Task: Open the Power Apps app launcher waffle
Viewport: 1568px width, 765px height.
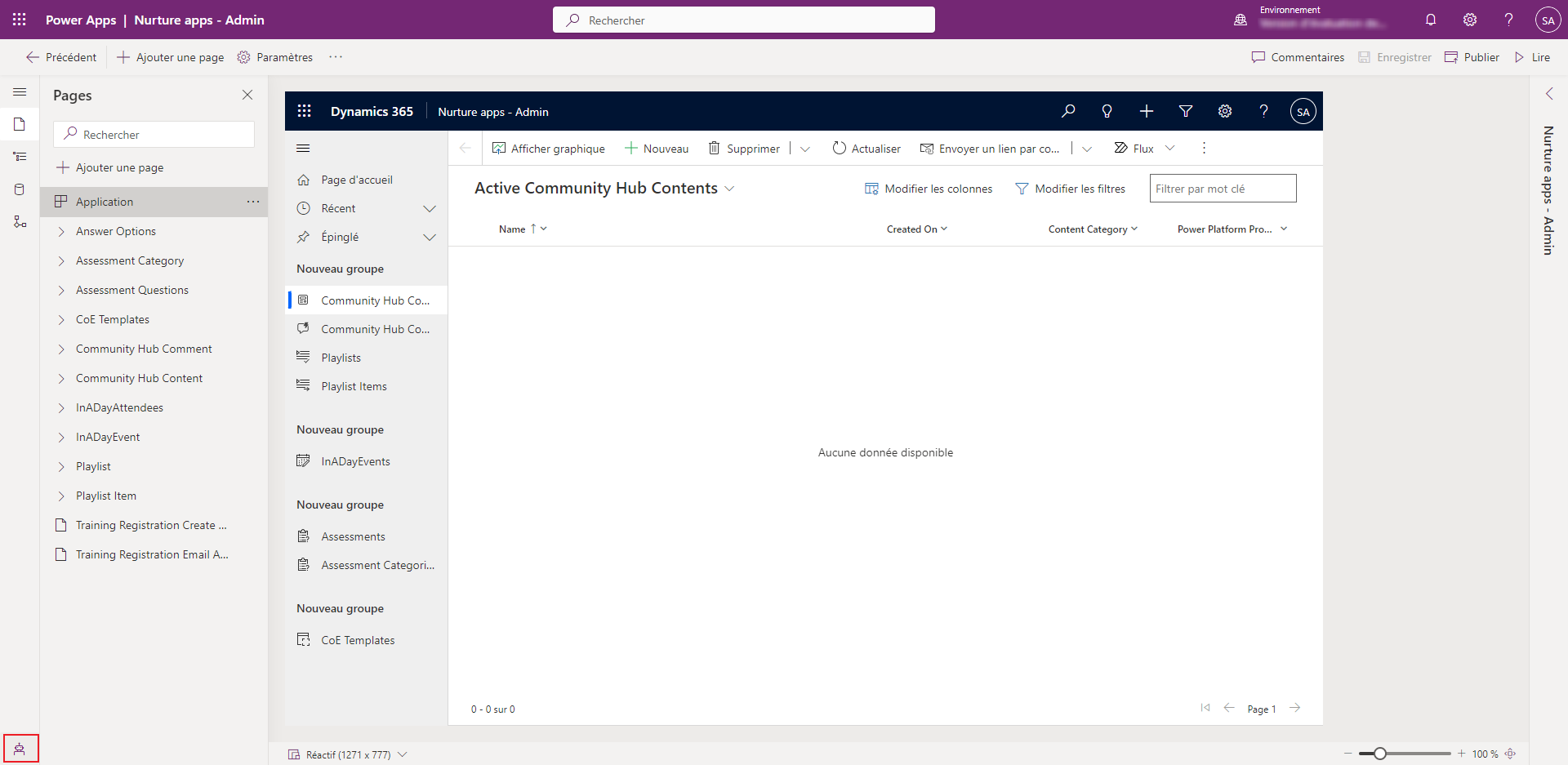Action: coord(20,20)
